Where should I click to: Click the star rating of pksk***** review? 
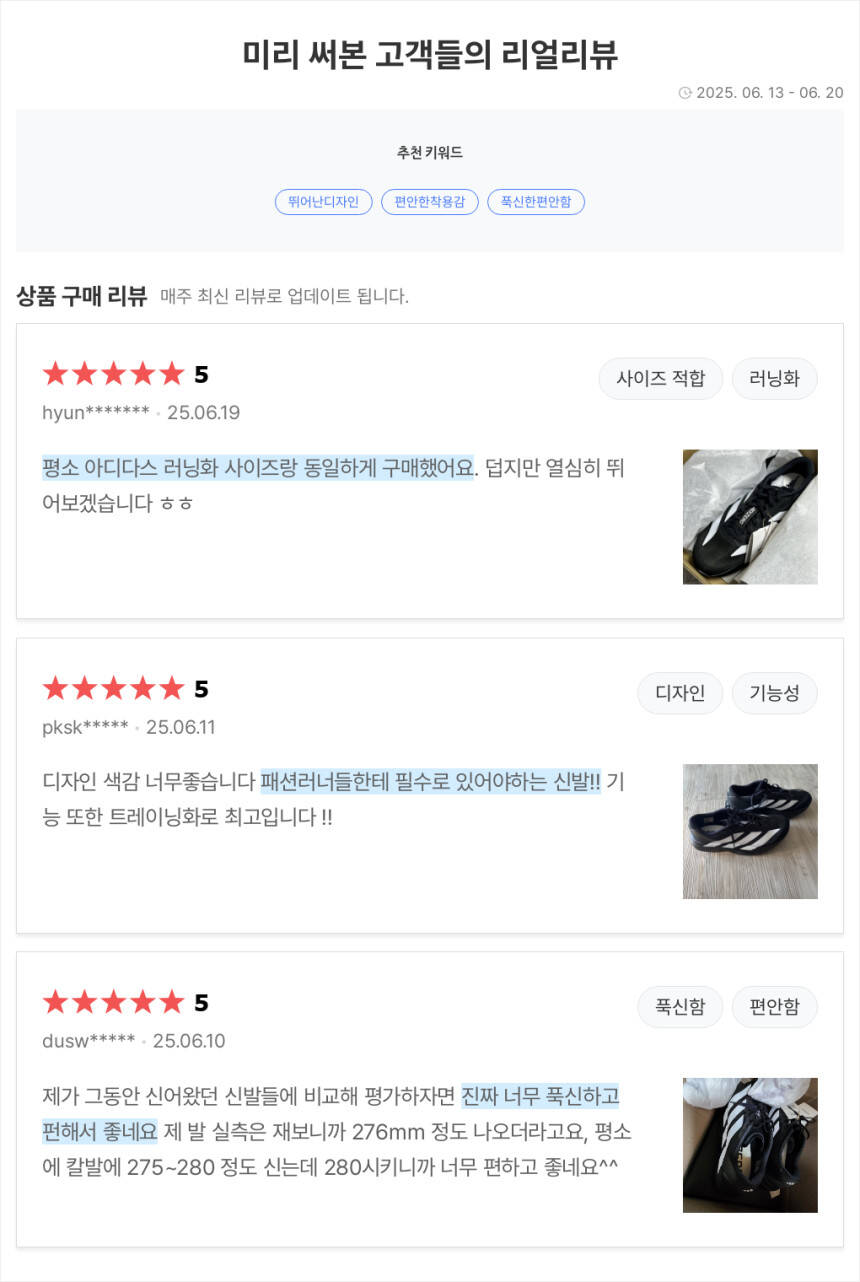[114, 689]
